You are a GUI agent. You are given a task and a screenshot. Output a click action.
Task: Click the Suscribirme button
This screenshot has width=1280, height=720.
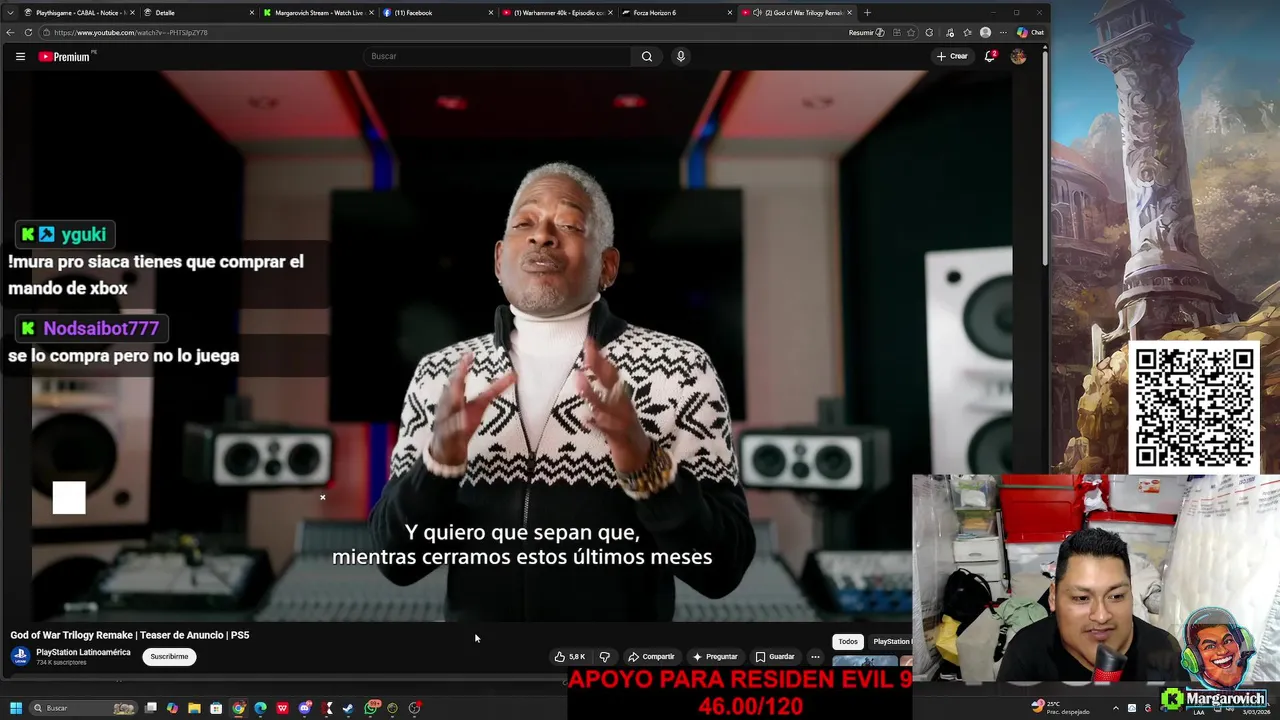169,657
